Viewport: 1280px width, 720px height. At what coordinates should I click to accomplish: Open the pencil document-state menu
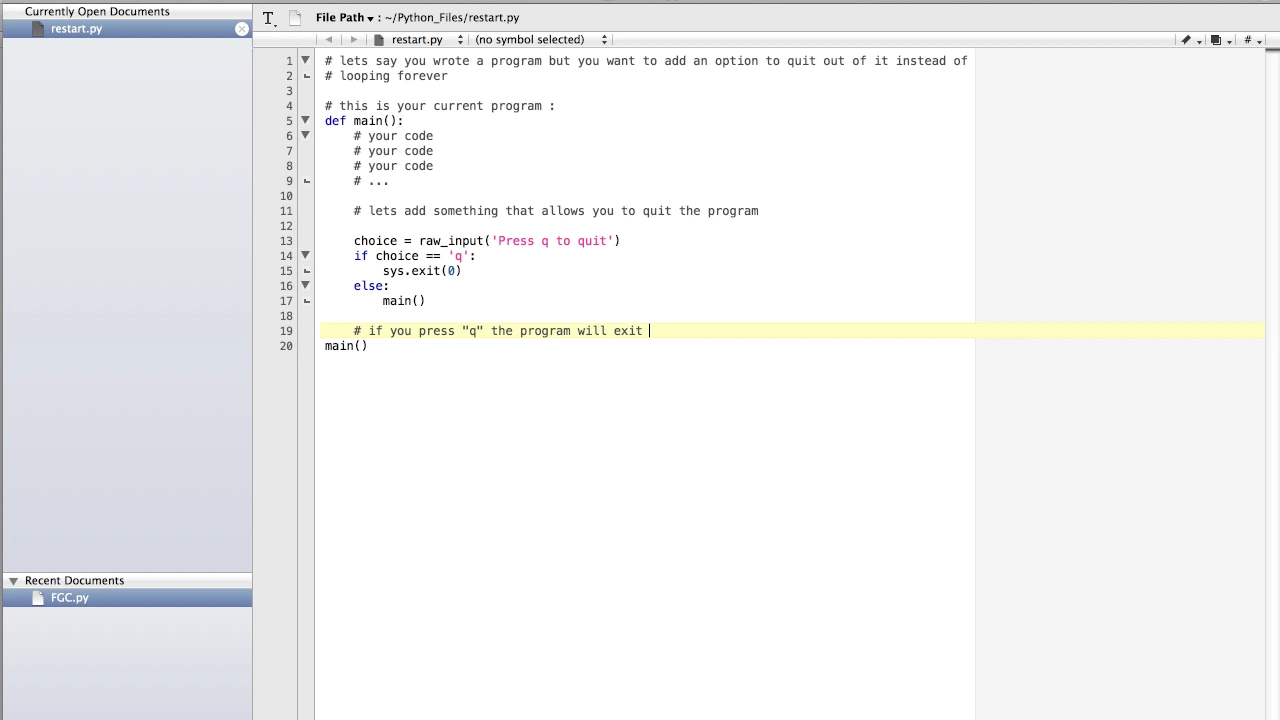click(1190, 40)
